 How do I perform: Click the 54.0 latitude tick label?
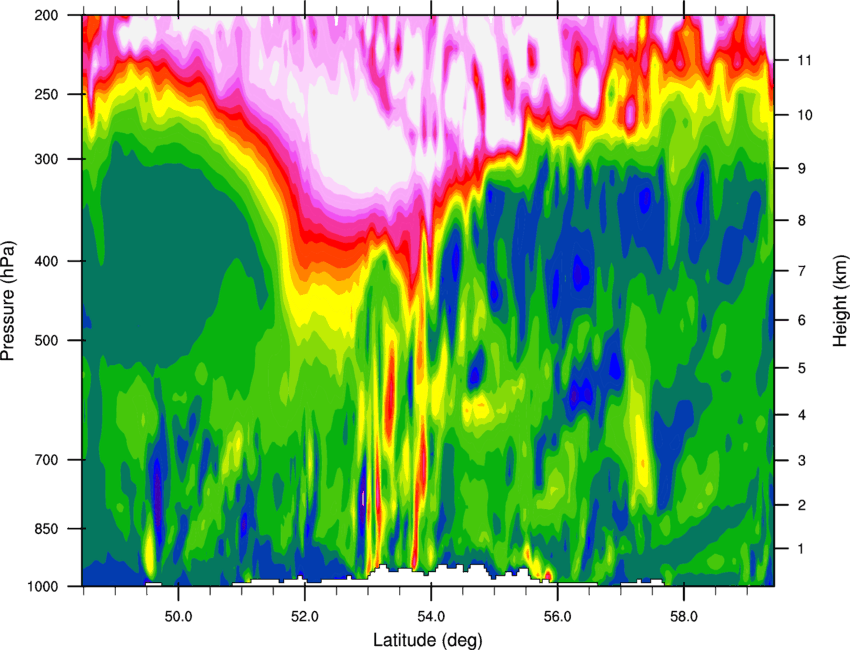point(431,616)
